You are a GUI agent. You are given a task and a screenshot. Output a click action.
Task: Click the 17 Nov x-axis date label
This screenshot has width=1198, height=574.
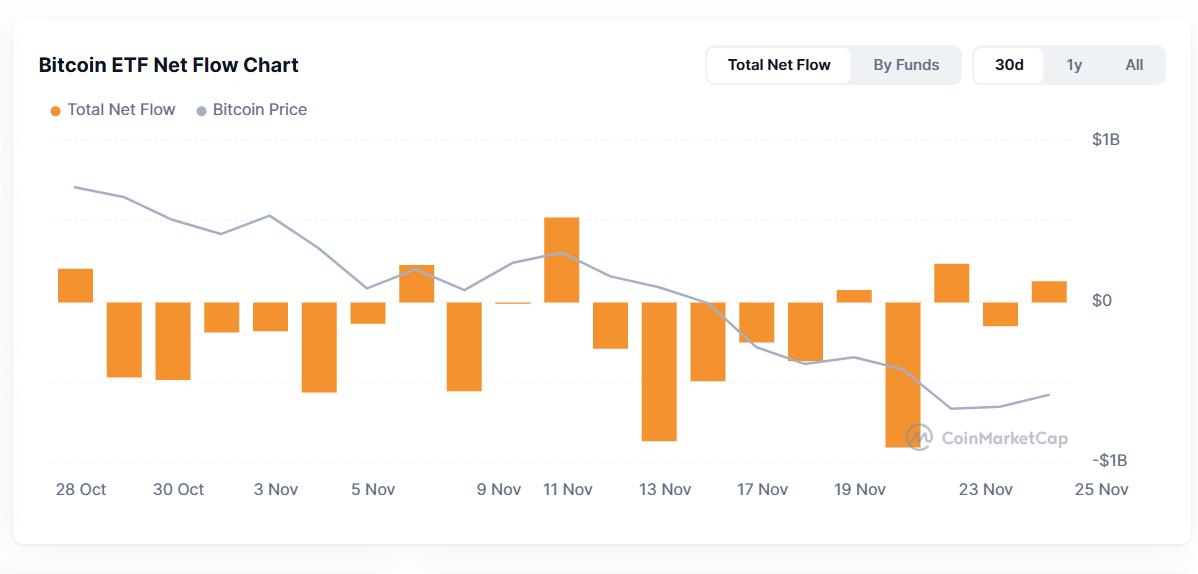763,489
